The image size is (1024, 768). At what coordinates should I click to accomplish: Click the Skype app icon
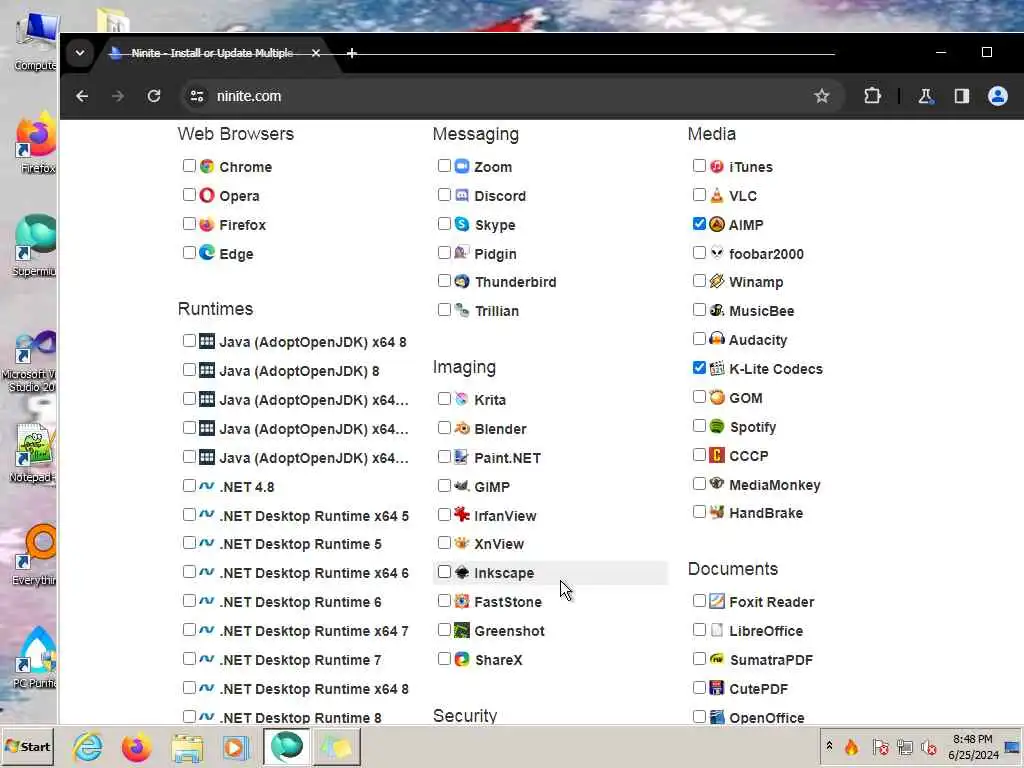[x=462, y=224]
